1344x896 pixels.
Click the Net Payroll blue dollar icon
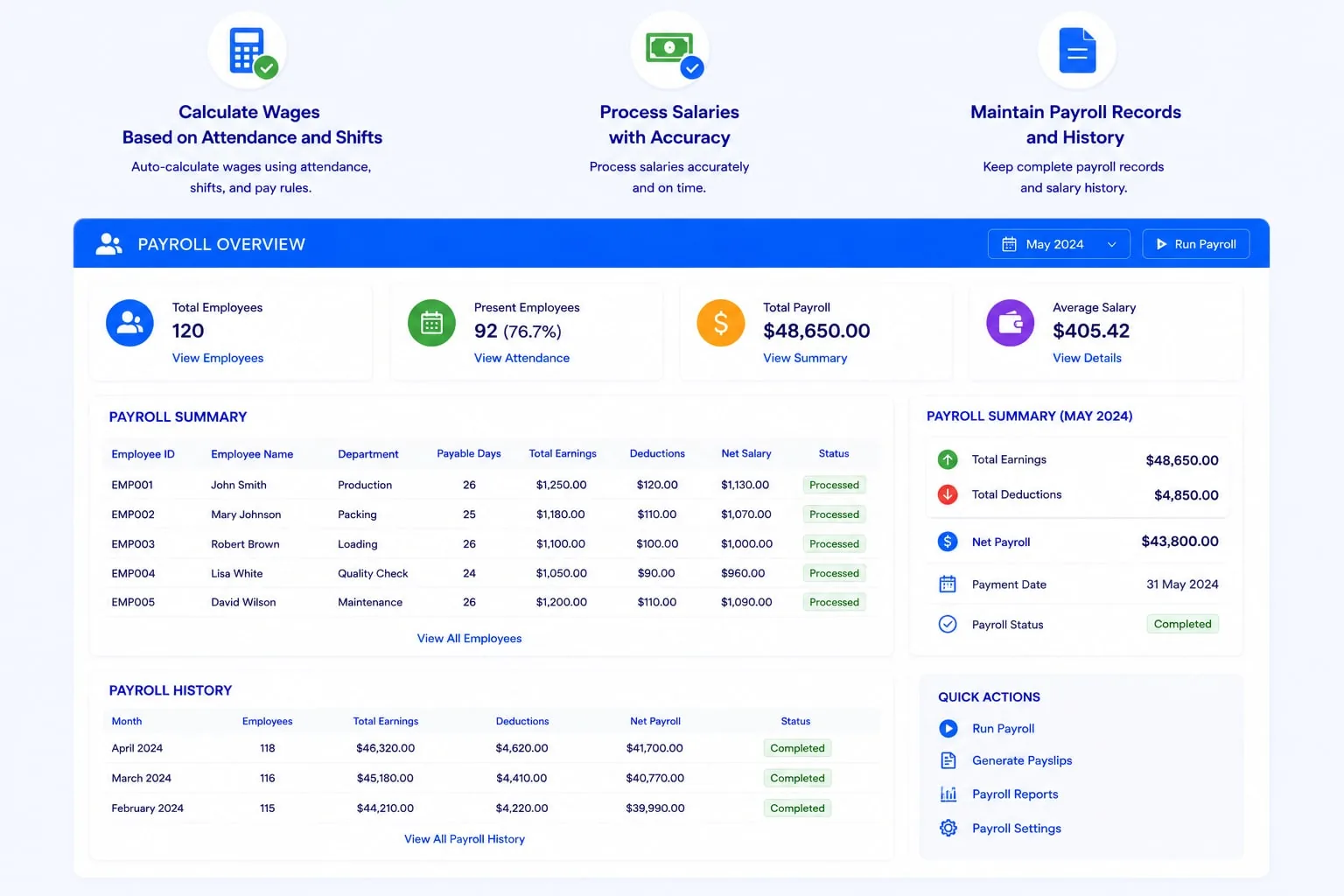[948, 542]
